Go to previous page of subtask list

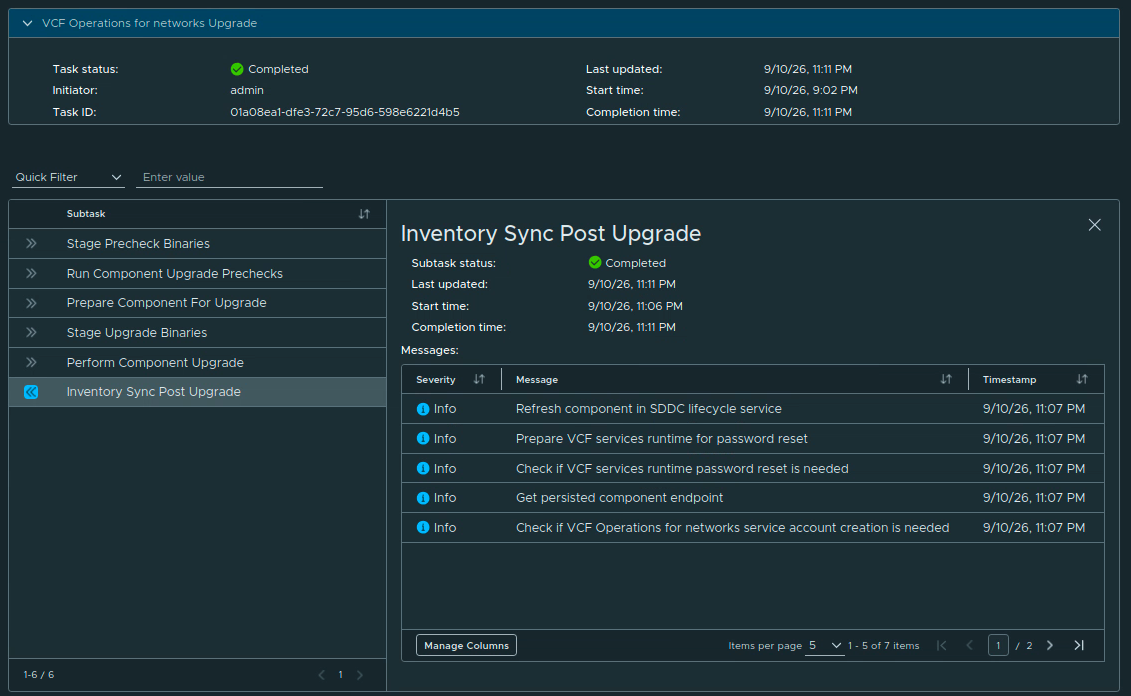point(322,675)
